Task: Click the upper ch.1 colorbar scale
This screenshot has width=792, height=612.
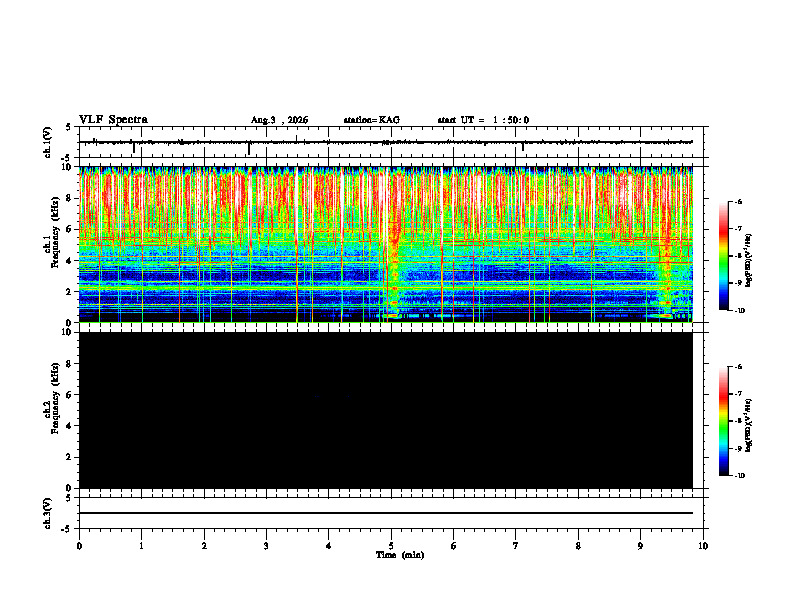Action: point(723,256)
